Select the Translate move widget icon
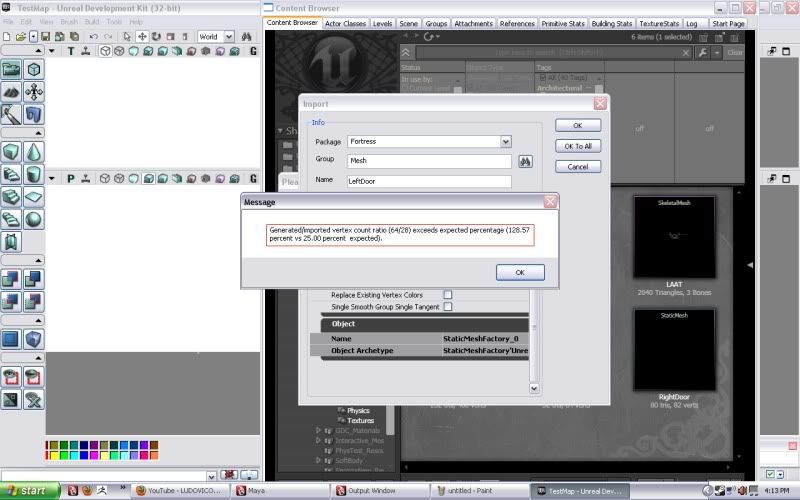 (x=142, y=37)
